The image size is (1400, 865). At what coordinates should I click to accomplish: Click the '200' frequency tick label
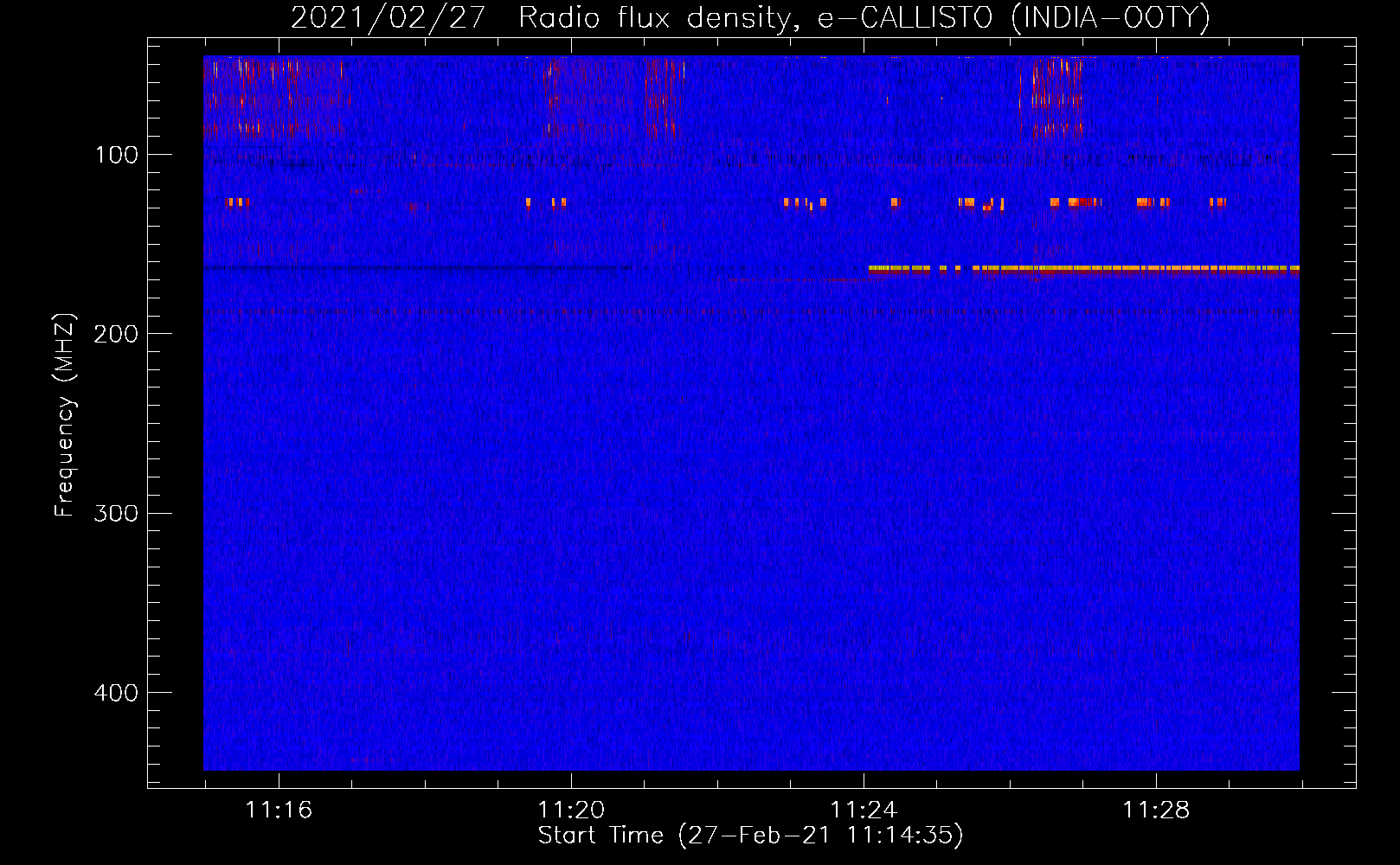(116, 334)
